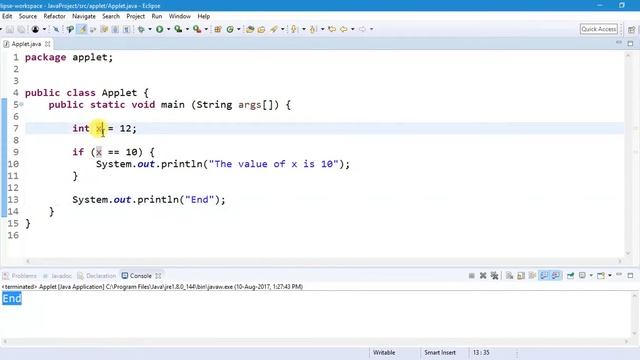
Task: Click the Open Perspective icon beside Quick Access
Action: (x=631, y=29)
